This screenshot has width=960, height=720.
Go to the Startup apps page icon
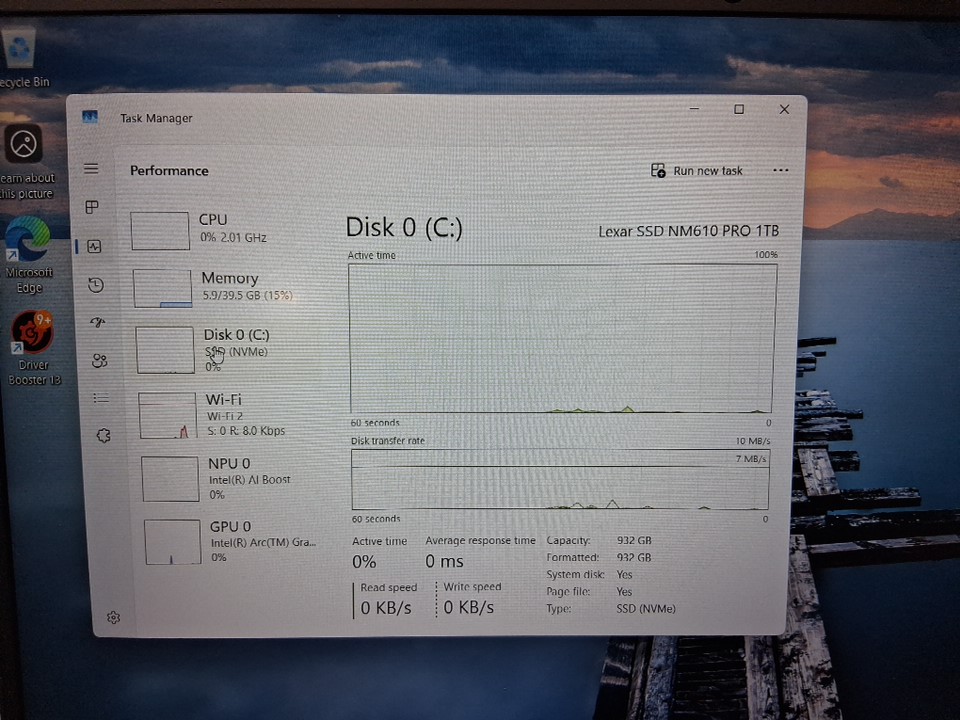(97, 322)
